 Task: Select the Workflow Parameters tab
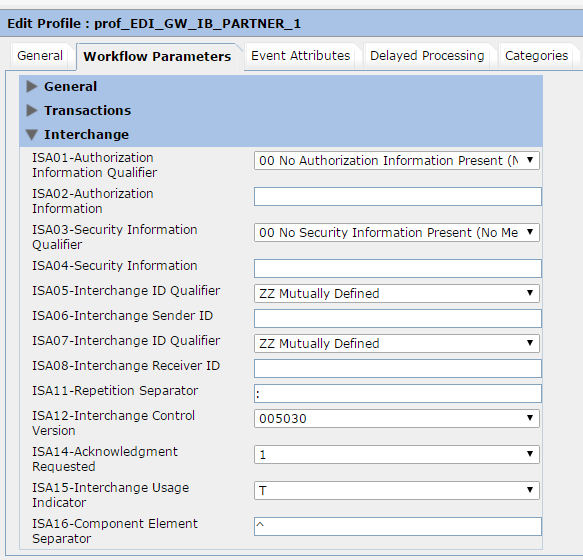pos(157,57)
